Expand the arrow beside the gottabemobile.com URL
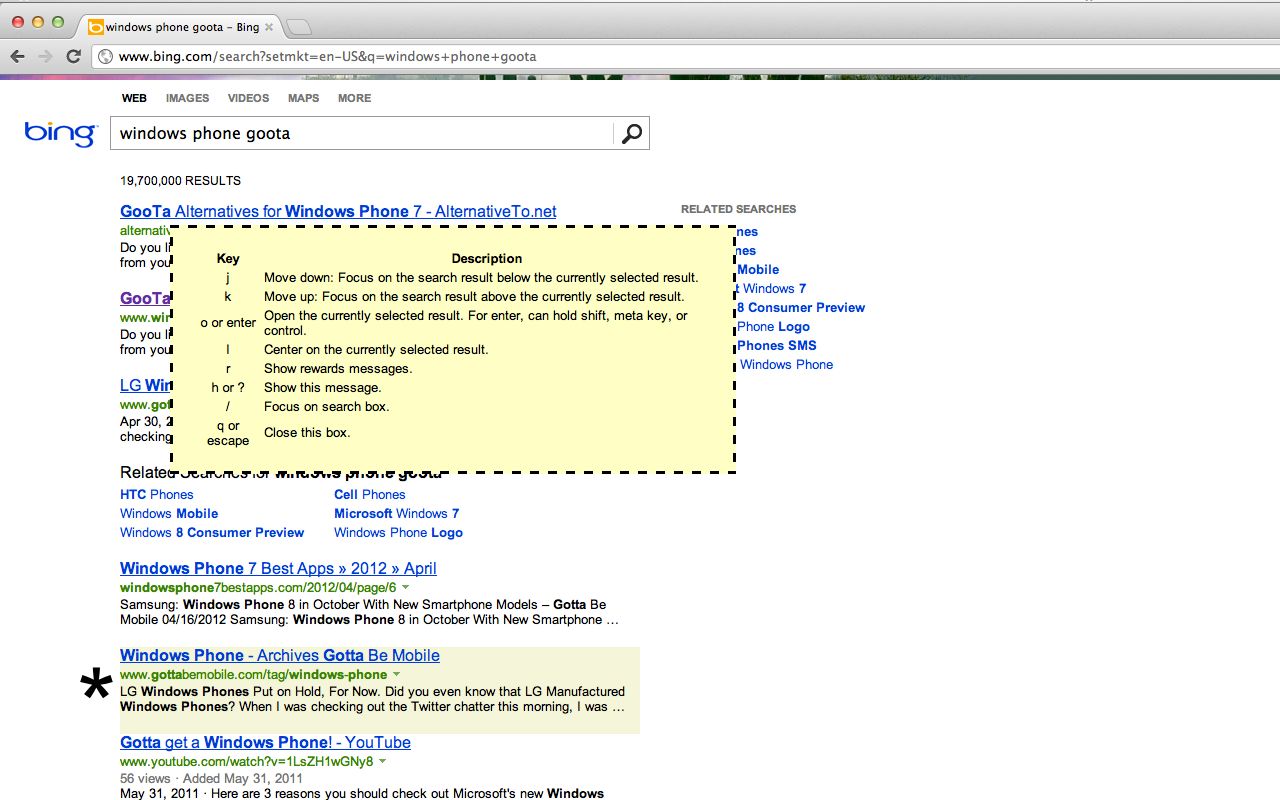Viewport: 1280px width, 800px height. [x=396, y=675]
